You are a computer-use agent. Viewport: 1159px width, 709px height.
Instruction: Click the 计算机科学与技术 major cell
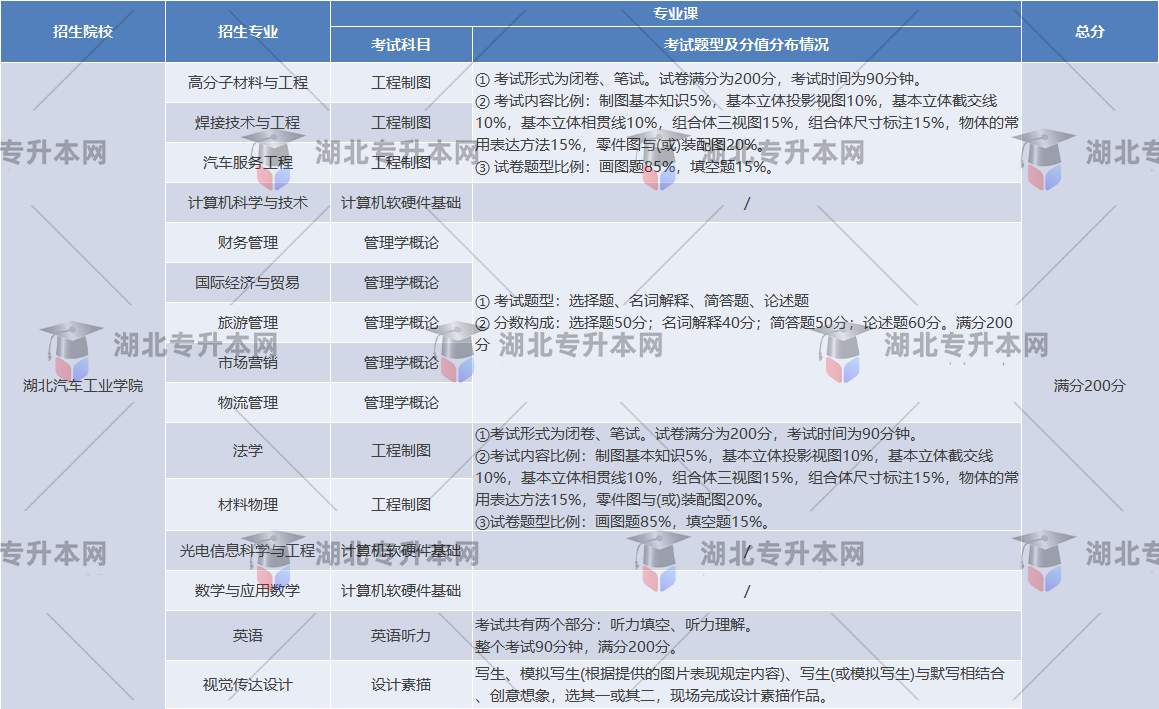(x=248, y=203)
